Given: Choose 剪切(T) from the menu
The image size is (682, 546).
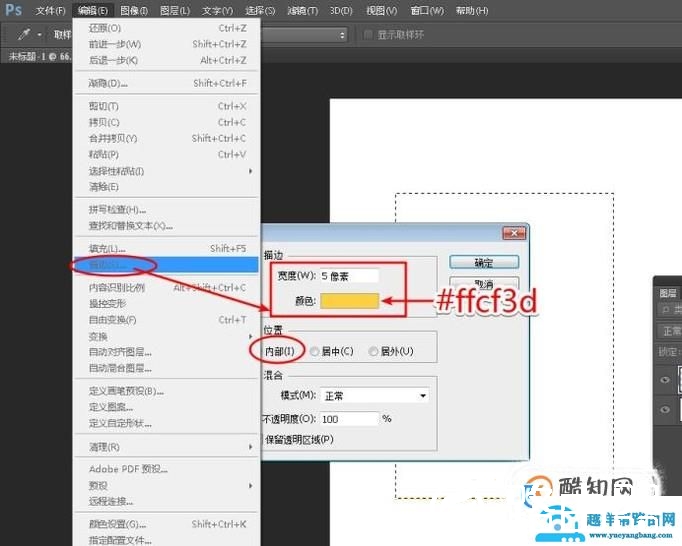Looking at the screenshot, I should 167,106.
